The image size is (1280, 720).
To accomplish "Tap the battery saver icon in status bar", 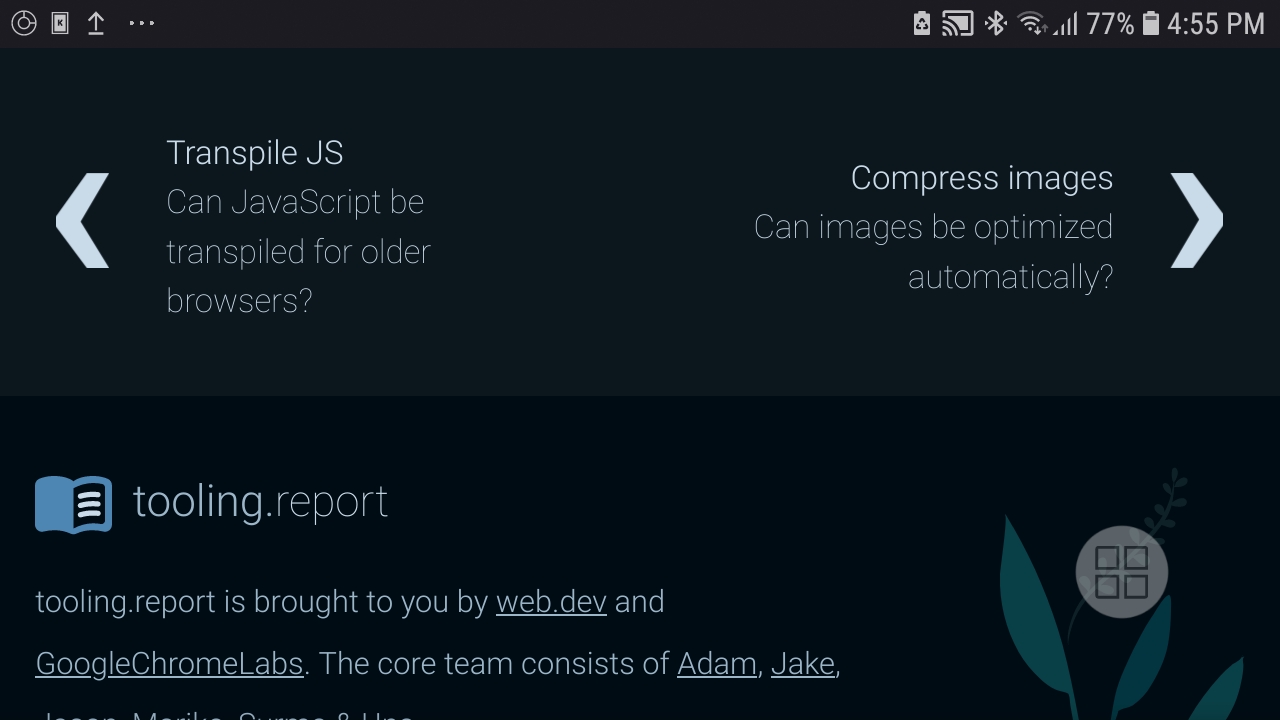I will click(x=921, y=22).
